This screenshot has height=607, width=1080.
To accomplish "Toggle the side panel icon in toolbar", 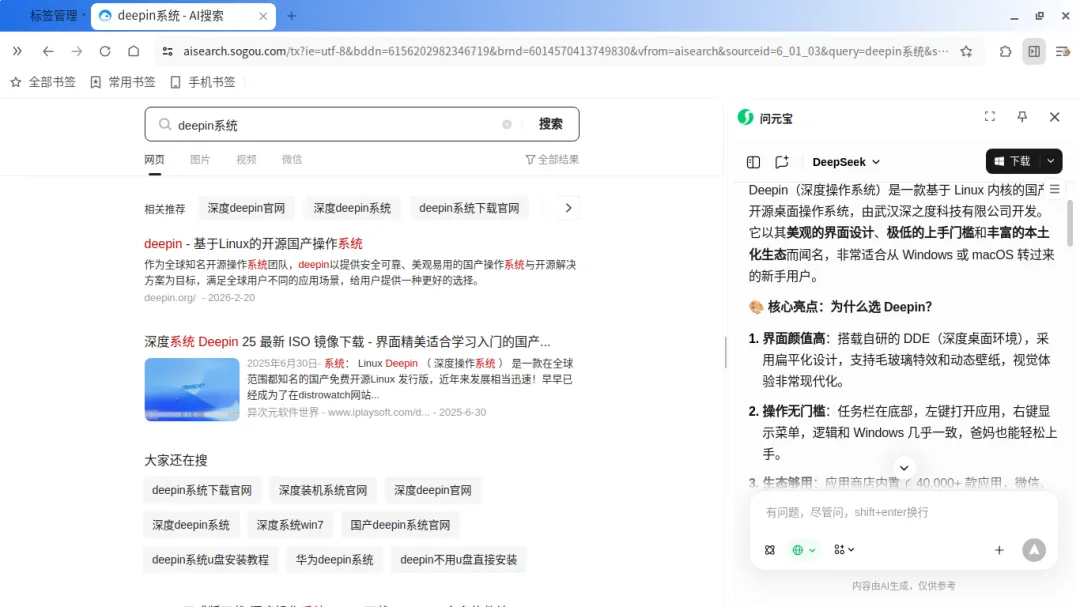I will pyautogui.click(x=1034, y=51).
